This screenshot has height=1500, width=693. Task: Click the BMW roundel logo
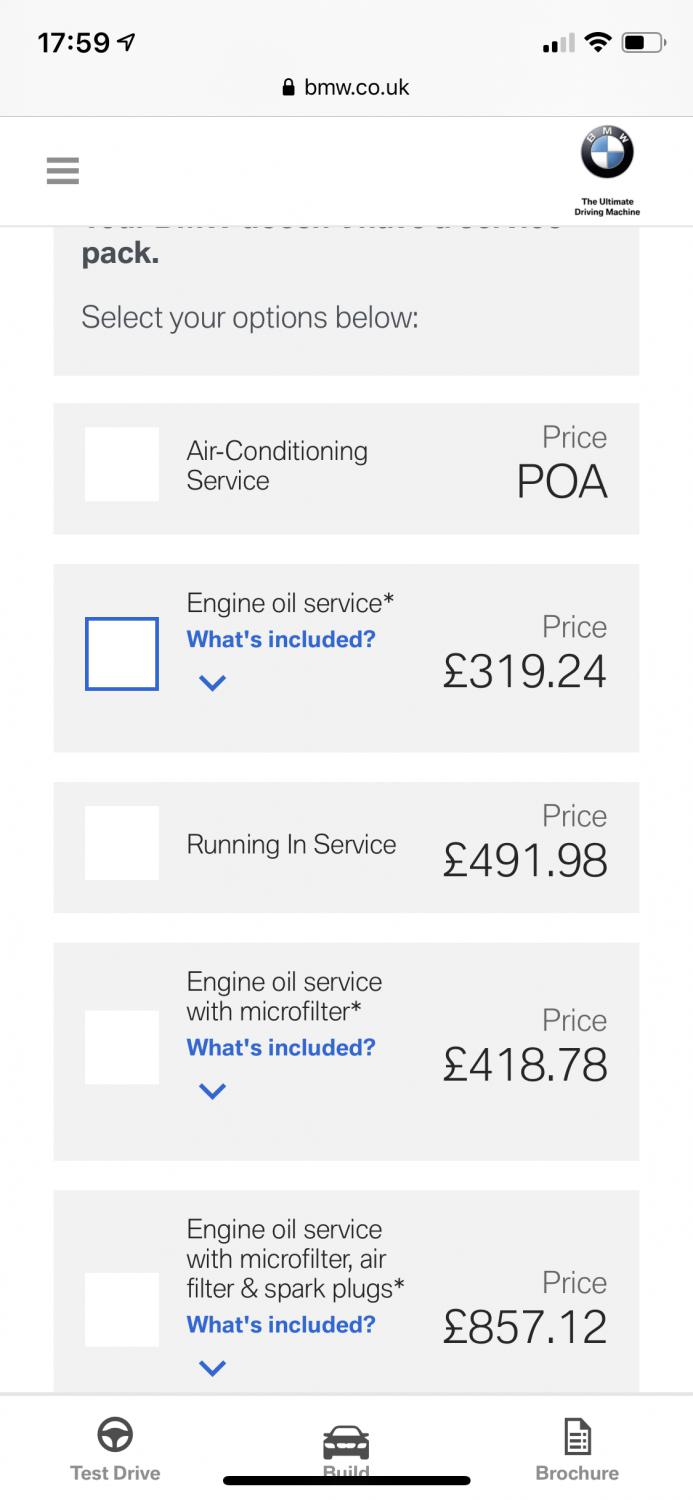click(607, 154)
